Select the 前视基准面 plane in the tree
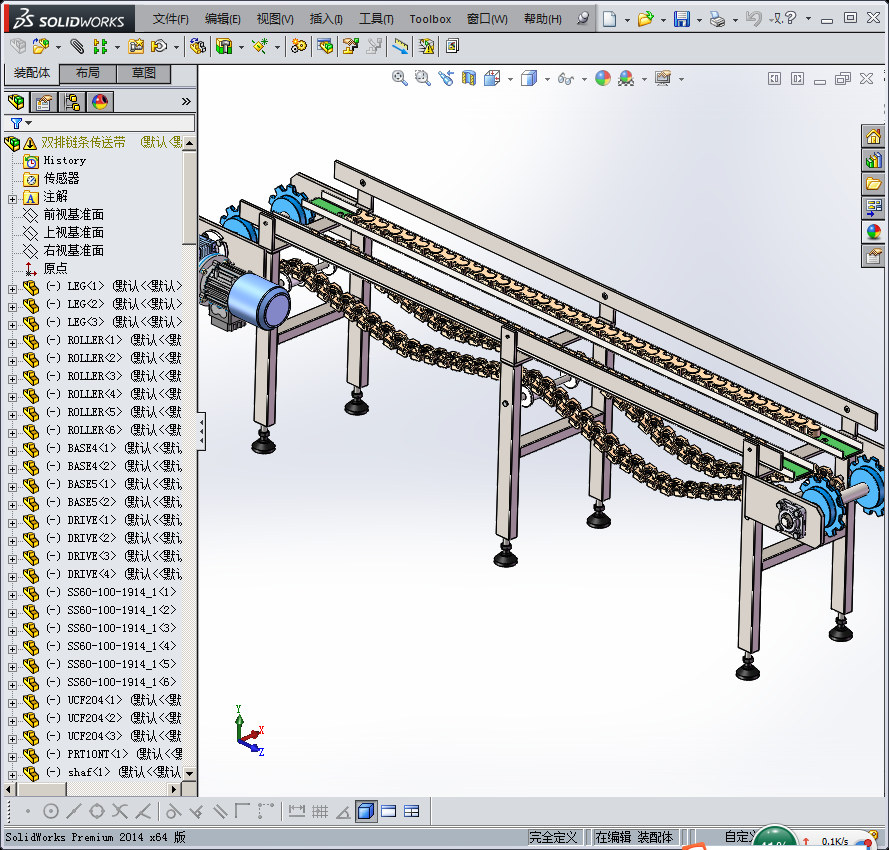Image resolution: width=889 pixels, height=850 pixels. tap(73, 215)
